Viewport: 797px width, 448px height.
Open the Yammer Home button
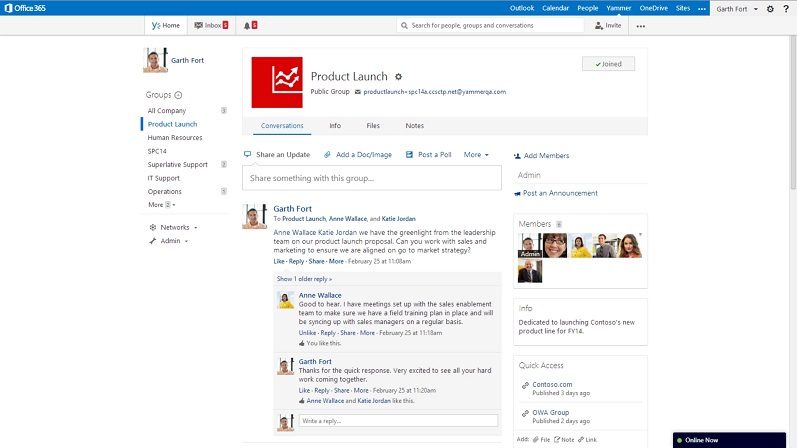[166, 25]
